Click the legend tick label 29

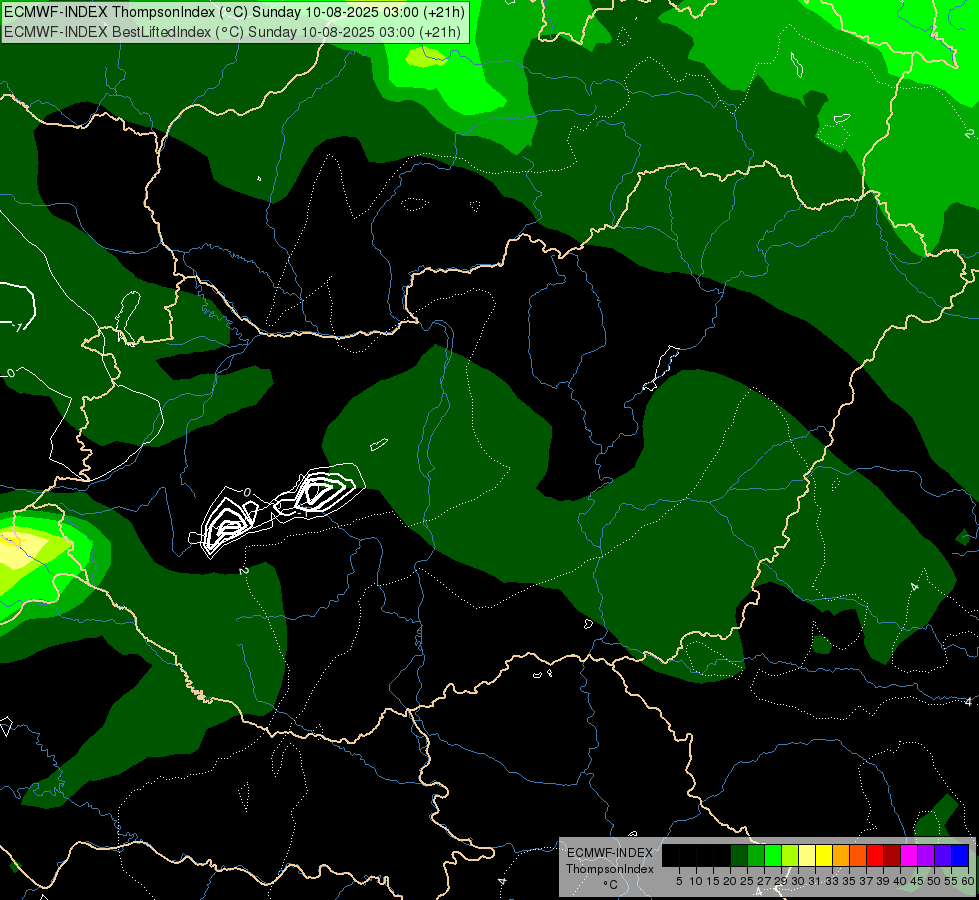click(x=781, y=881)
